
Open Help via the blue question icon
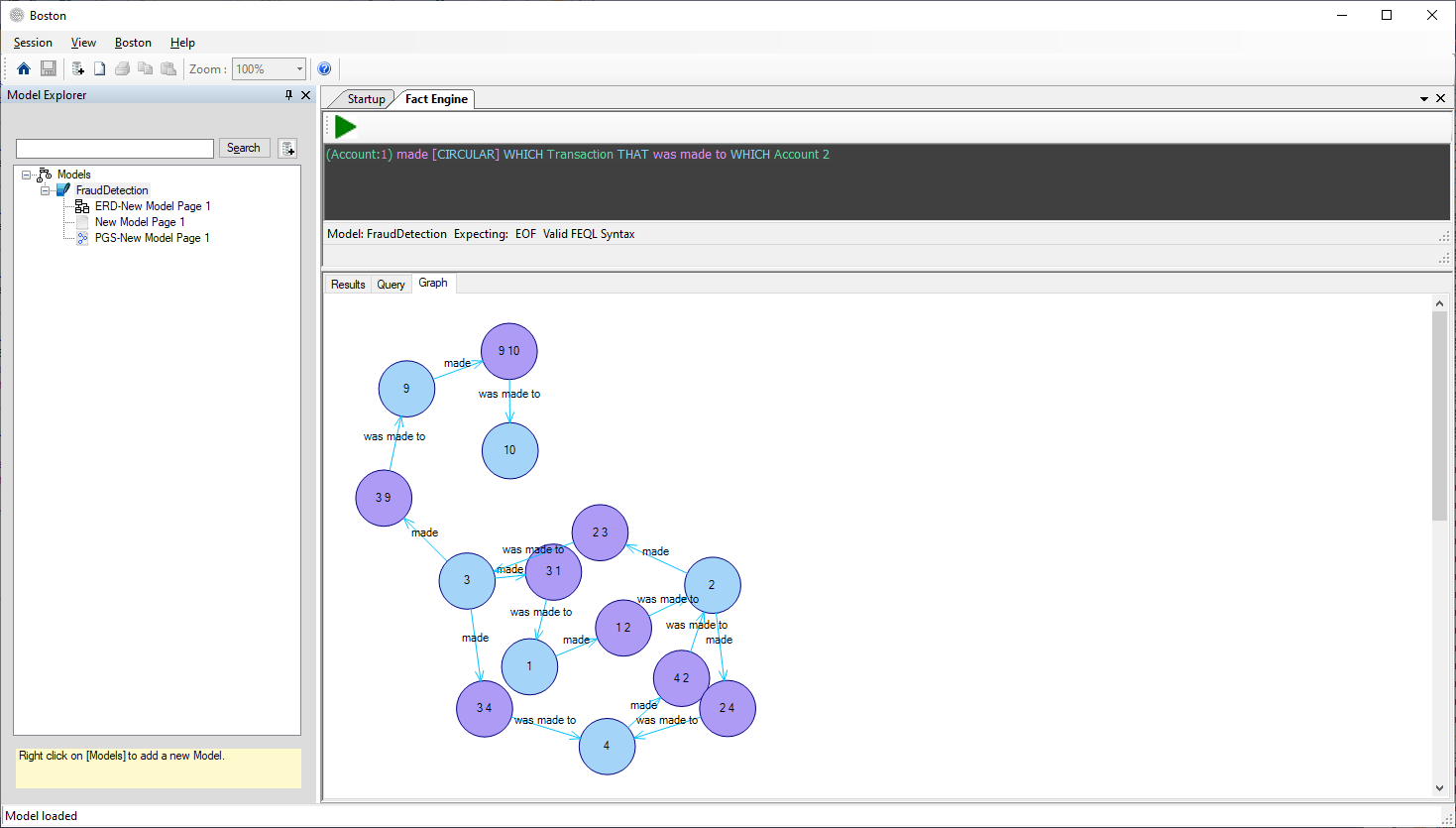pos(324,68)
